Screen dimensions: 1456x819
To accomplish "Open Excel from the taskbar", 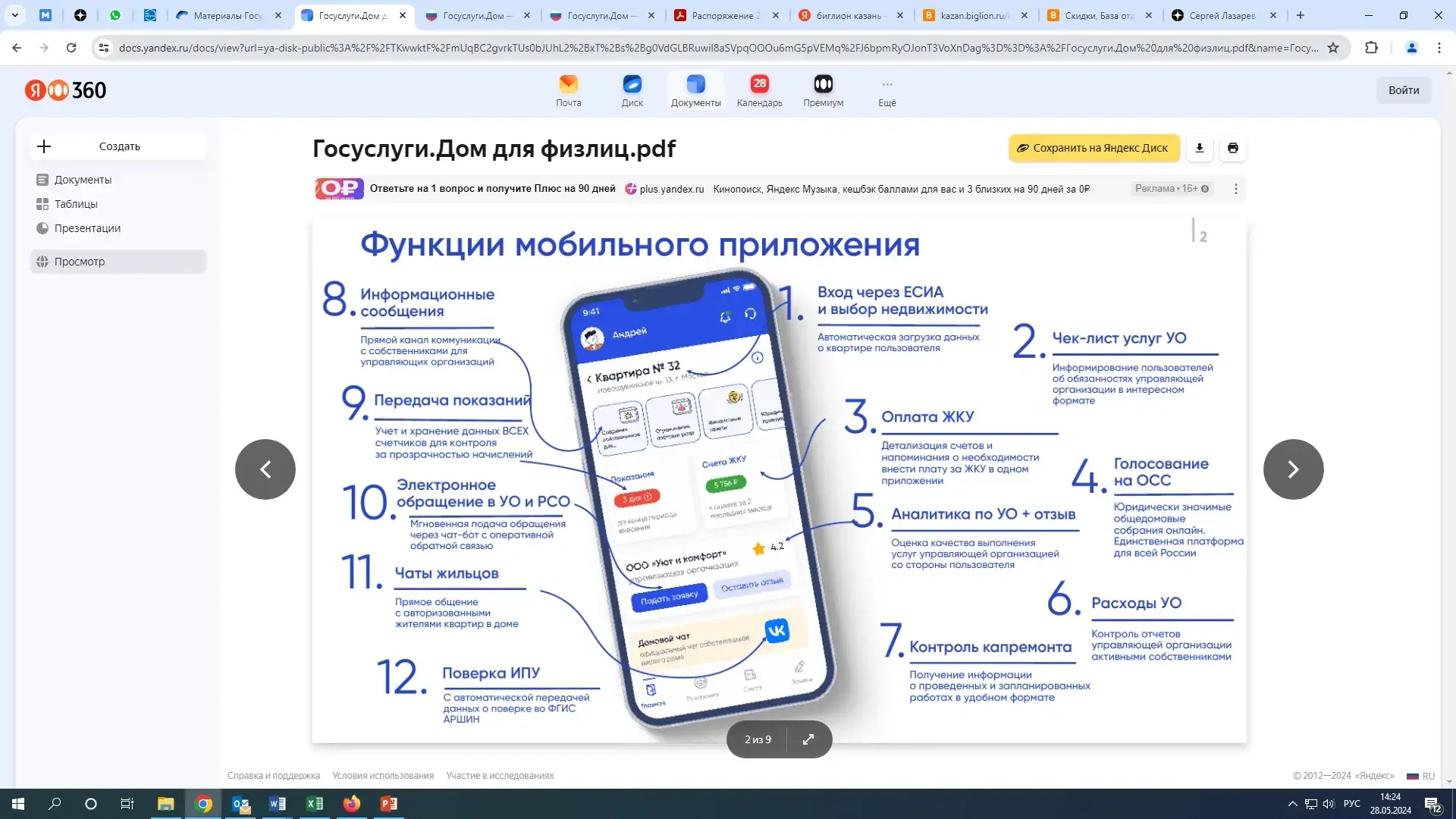I will tap(315, 804).
